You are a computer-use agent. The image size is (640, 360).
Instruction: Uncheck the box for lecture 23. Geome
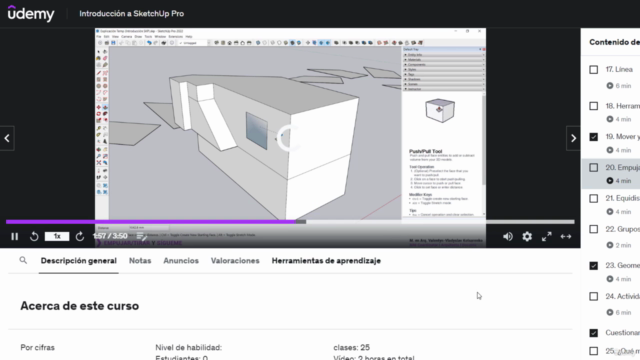pos(594,266)
